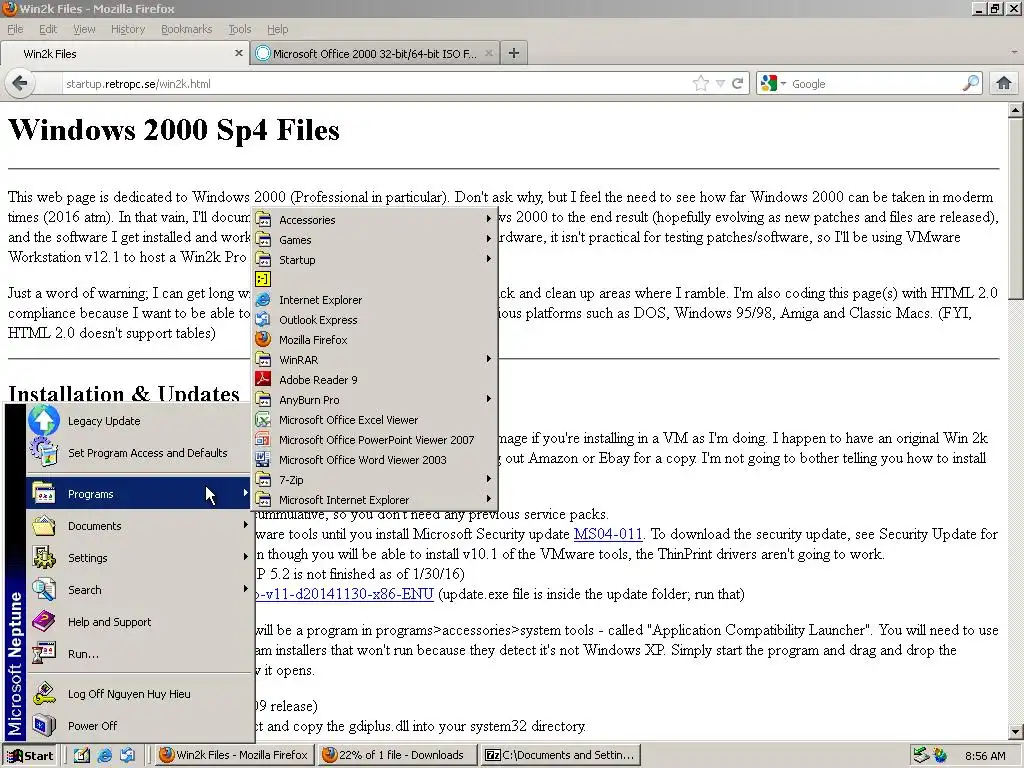1024x768 pixels.
Task: Bookmark this page with the star icon
Action: 700,84
